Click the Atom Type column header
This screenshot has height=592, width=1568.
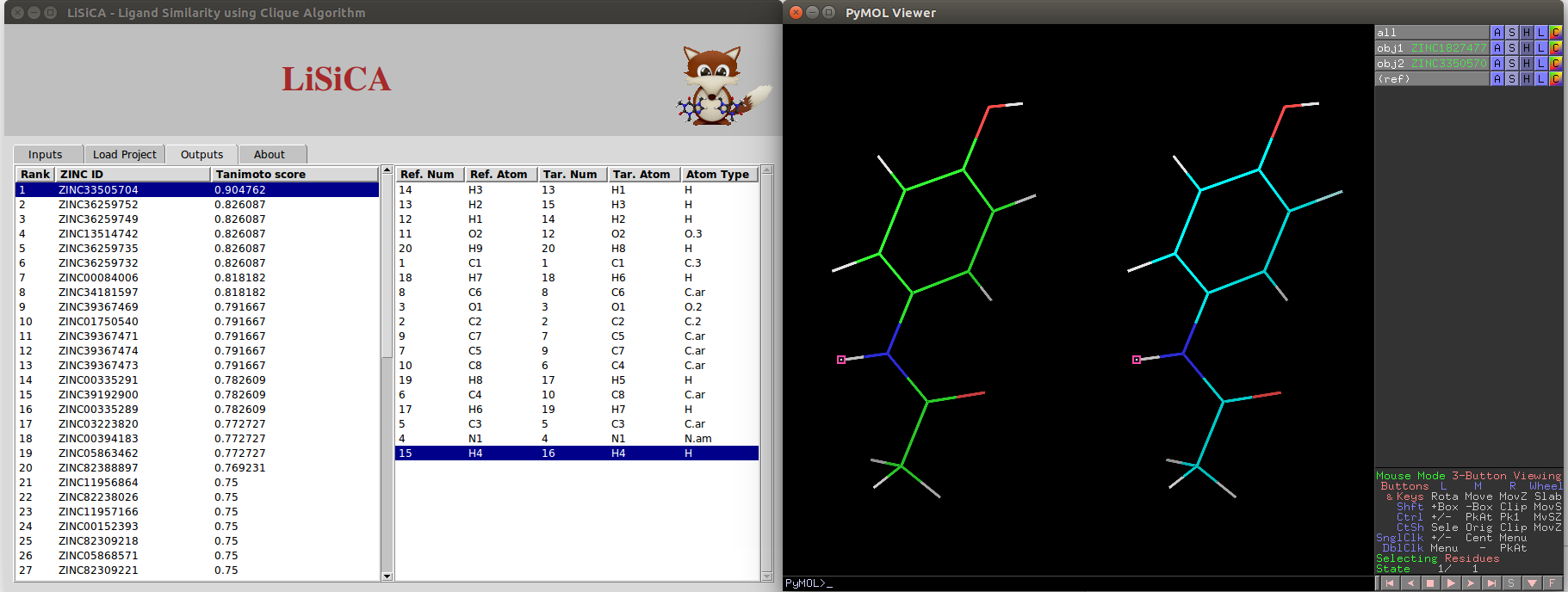pos(718,175)
